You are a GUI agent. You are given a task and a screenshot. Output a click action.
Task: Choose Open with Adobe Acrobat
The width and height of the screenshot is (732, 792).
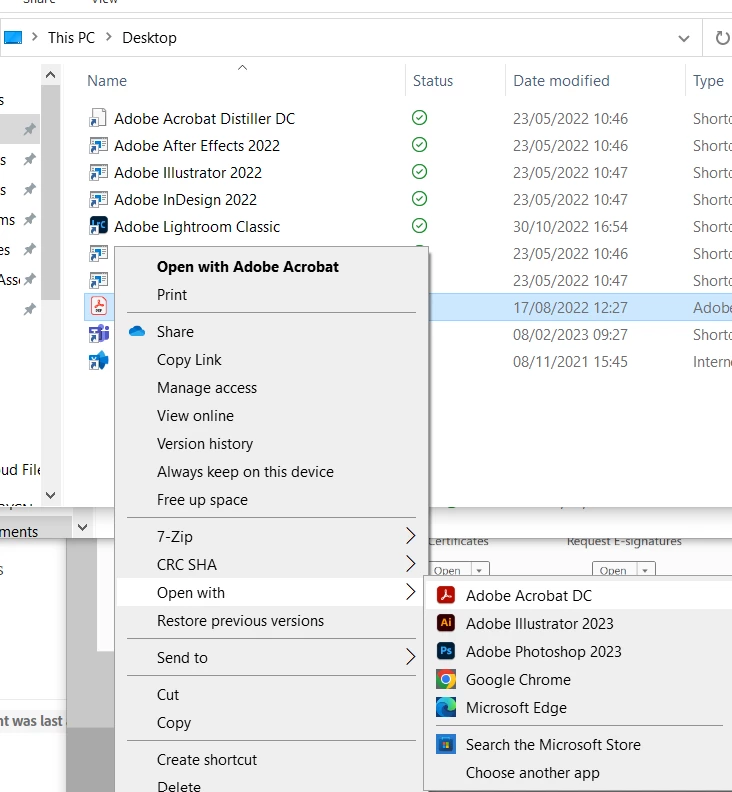point(248,267)
